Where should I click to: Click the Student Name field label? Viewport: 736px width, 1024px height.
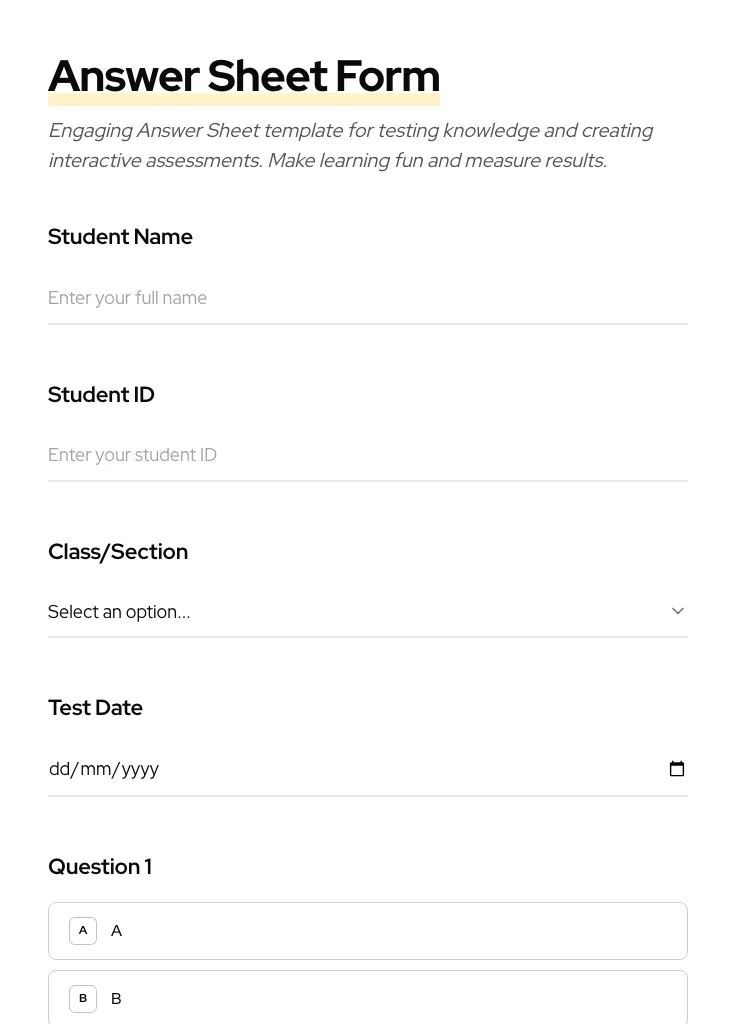tap(120, 236)
